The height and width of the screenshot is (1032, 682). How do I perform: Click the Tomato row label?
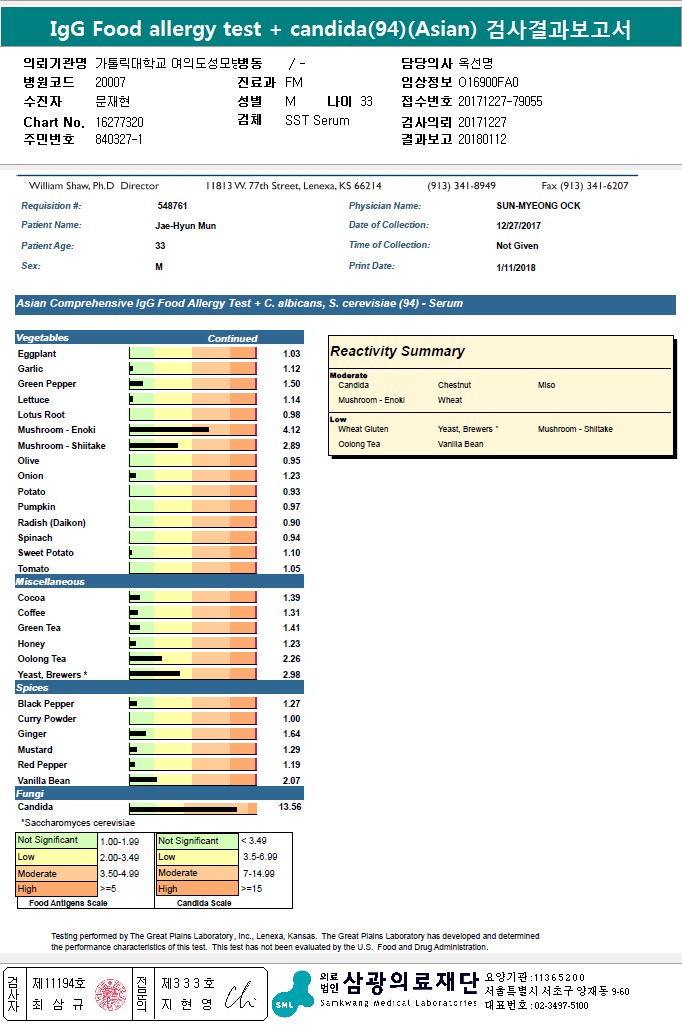click(x=34, y=569)
